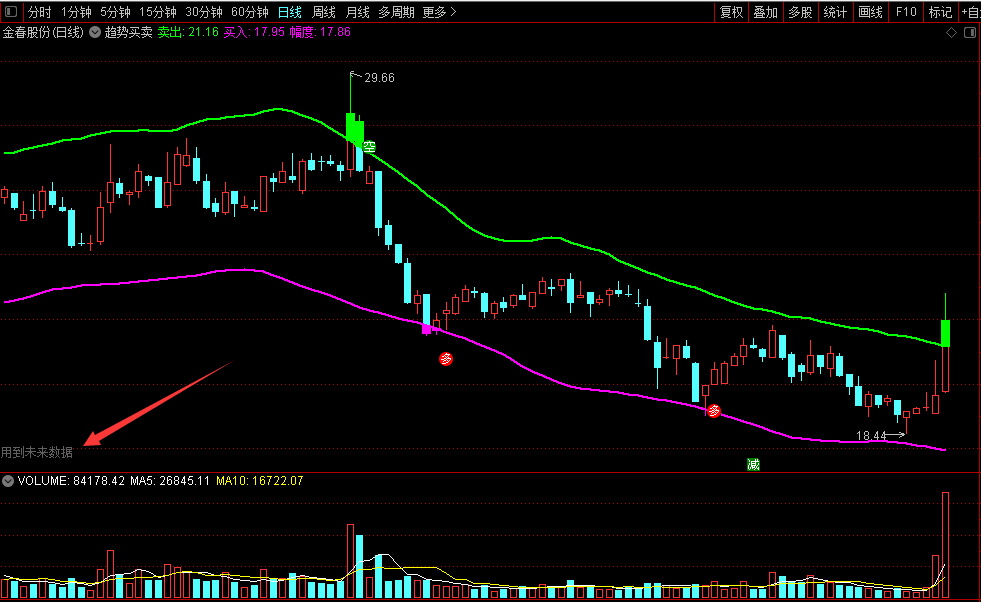981x602 pixels.
Task: Click the red 多 marker near the magenta line's right
Action: click(713, 411)
